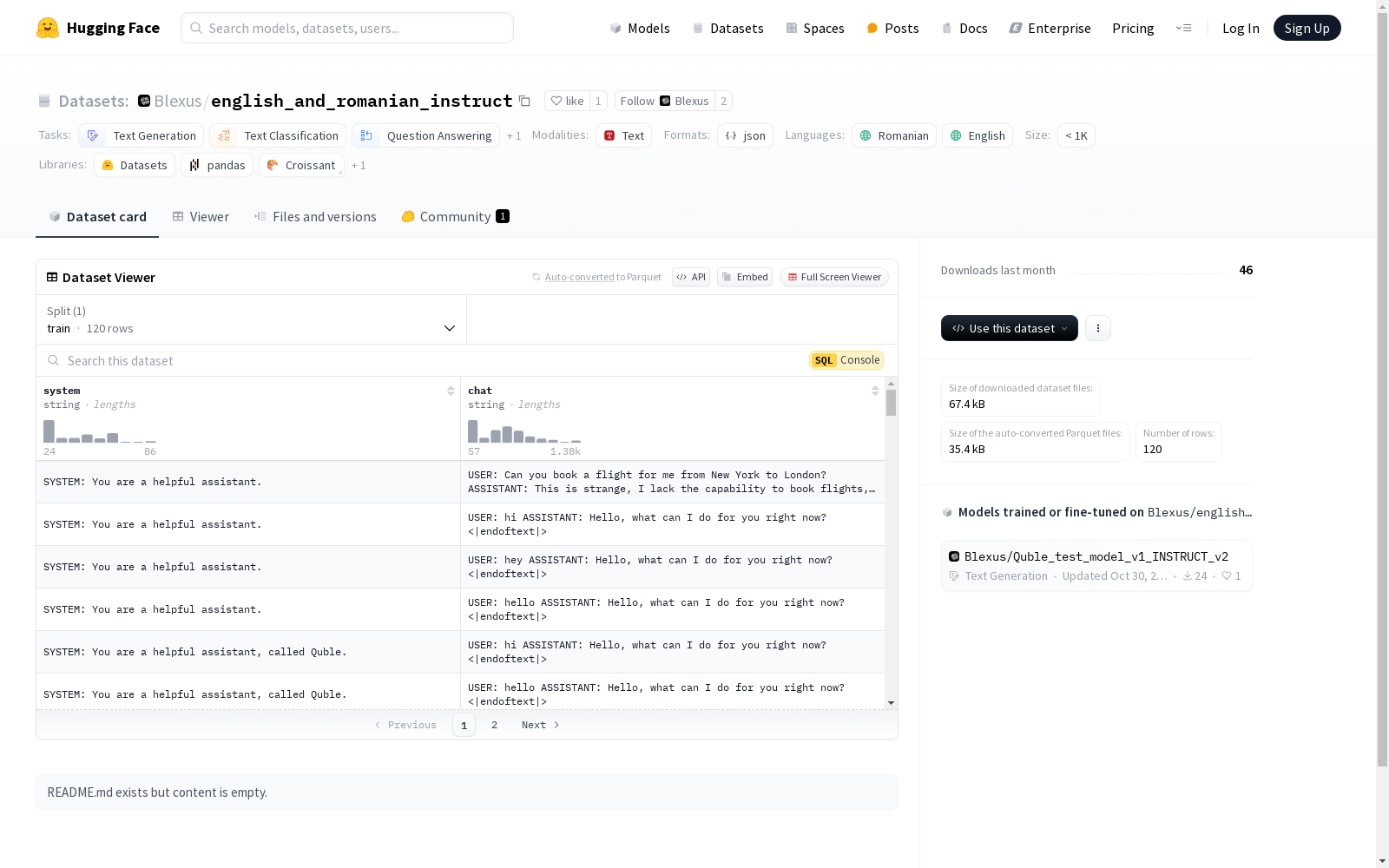Click the Romanian language globe icon
Image resolution: width=1389 pixels, height=868 pixels.
pos(866,135)
